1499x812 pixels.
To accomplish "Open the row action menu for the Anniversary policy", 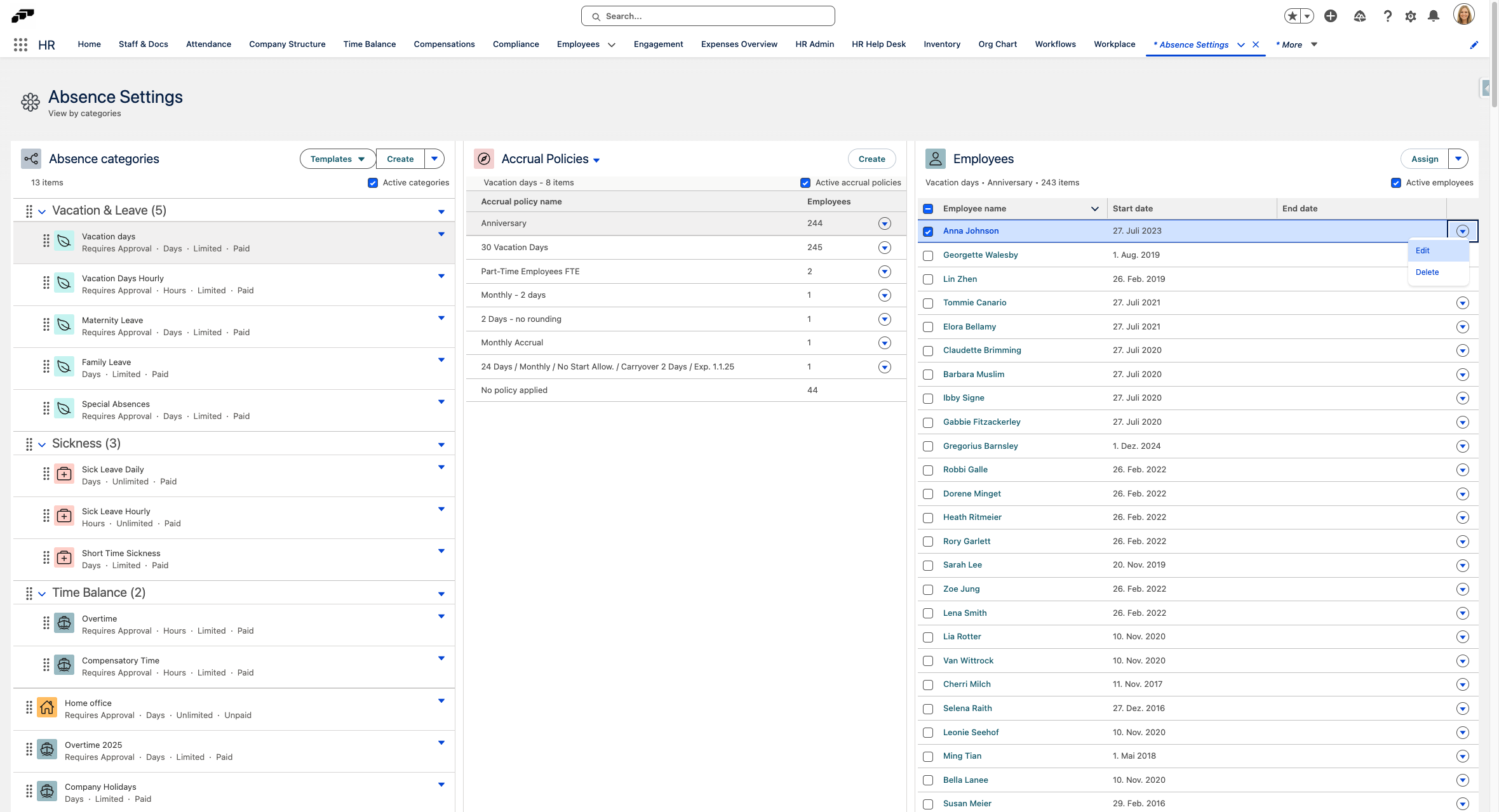I will tap(884, 223).
